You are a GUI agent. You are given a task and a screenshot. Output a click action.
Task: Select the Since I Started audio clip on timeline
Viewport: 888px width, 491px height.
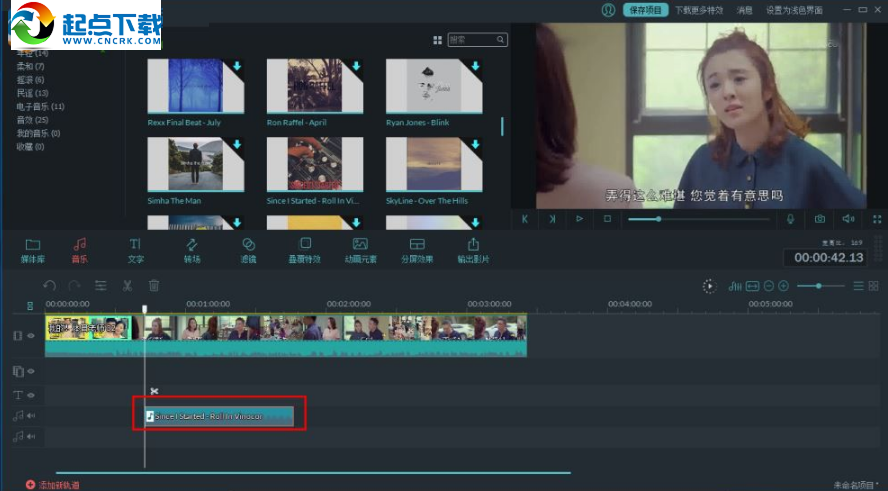click(x=218, y=416)
